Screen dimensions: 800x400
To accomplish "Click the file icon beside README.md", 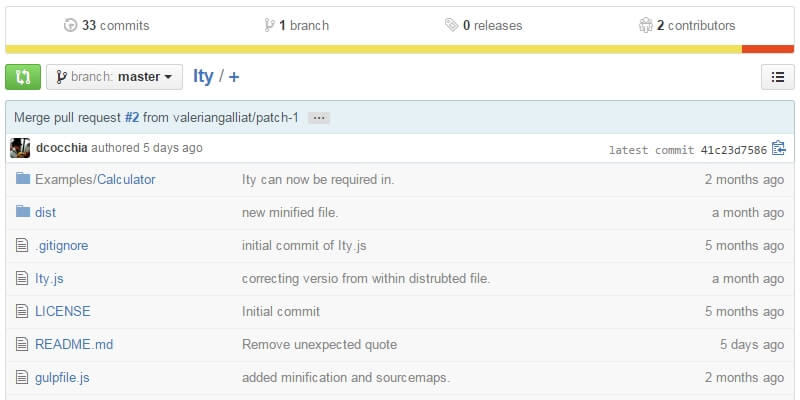I will coord(23,344).
